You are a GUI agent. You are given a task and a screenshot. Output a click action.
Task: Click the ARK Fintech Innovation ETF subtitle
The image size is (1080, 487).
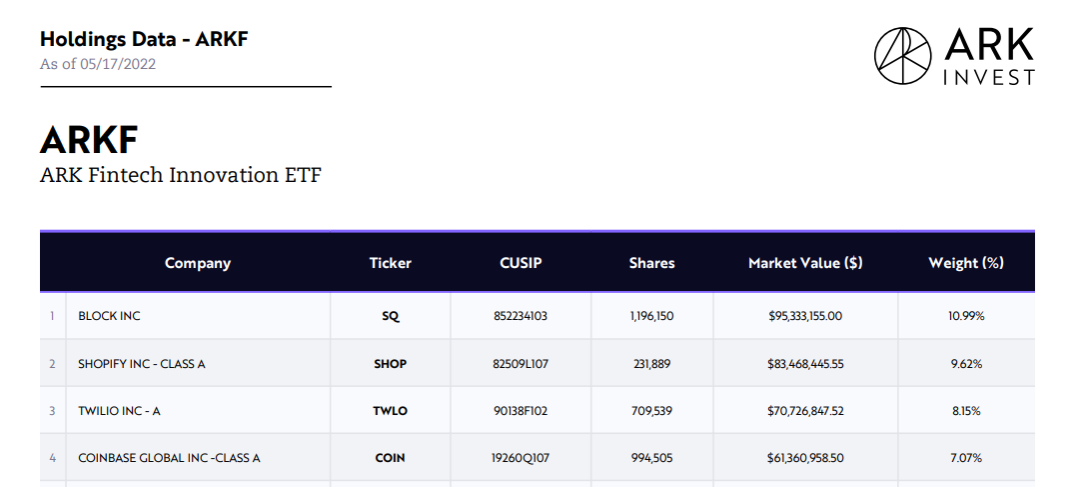[181, 175]
